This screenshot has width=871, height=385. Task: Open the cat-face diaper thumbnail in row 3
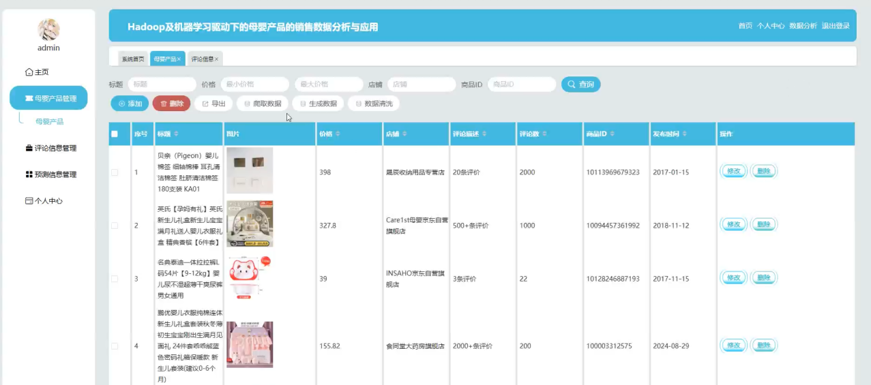click(249, 277)
